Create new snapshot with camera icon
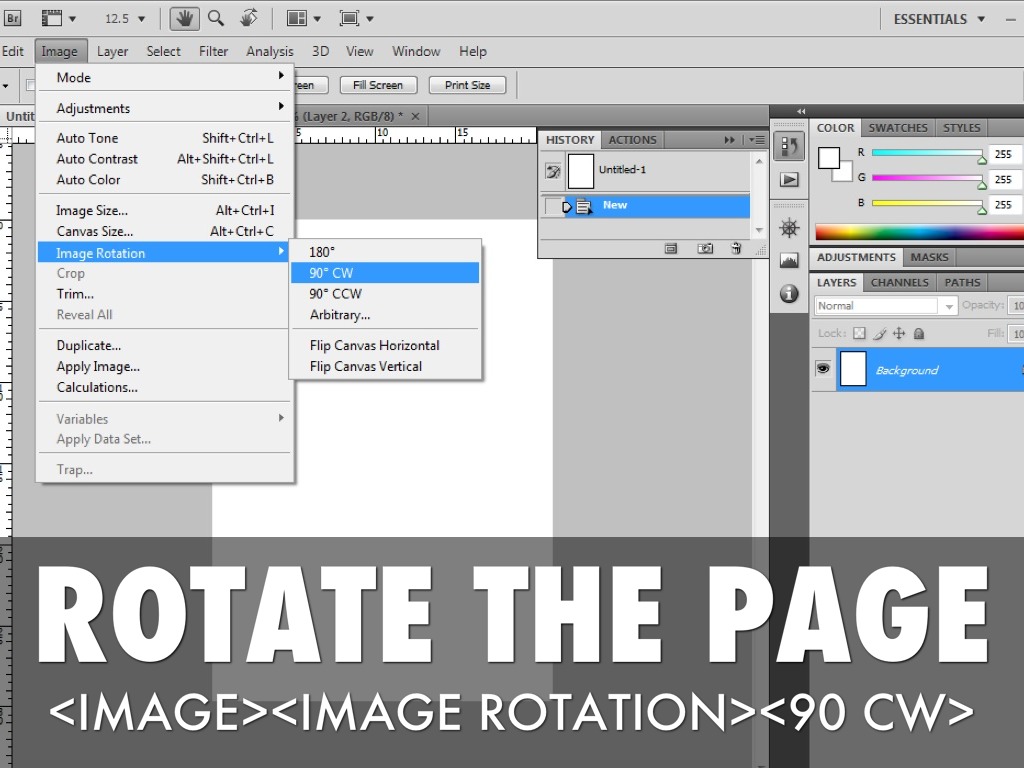The image size is (1024, 768). [x=705, y=248]
